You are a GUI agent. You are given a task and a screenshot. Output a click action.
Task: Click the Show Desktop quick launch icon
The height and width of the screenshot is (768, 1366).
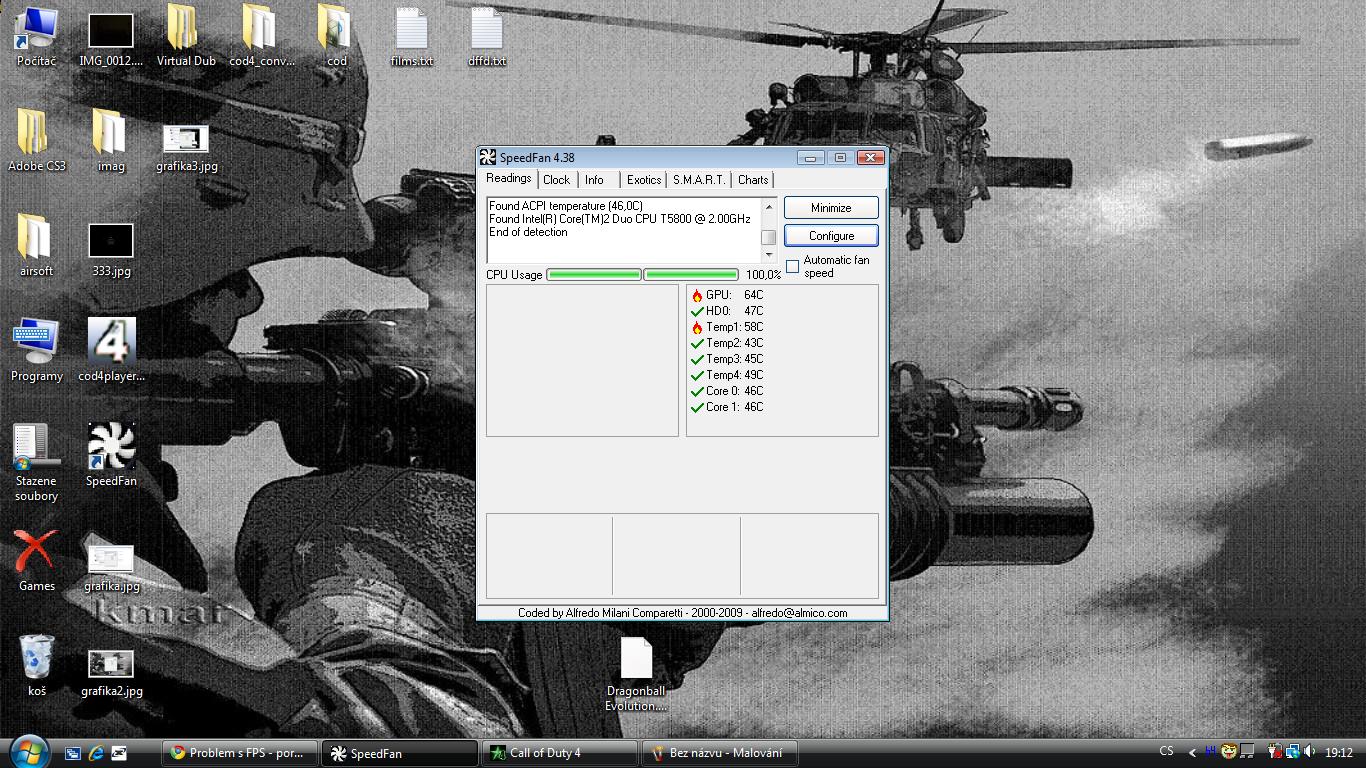pos(72,753)
